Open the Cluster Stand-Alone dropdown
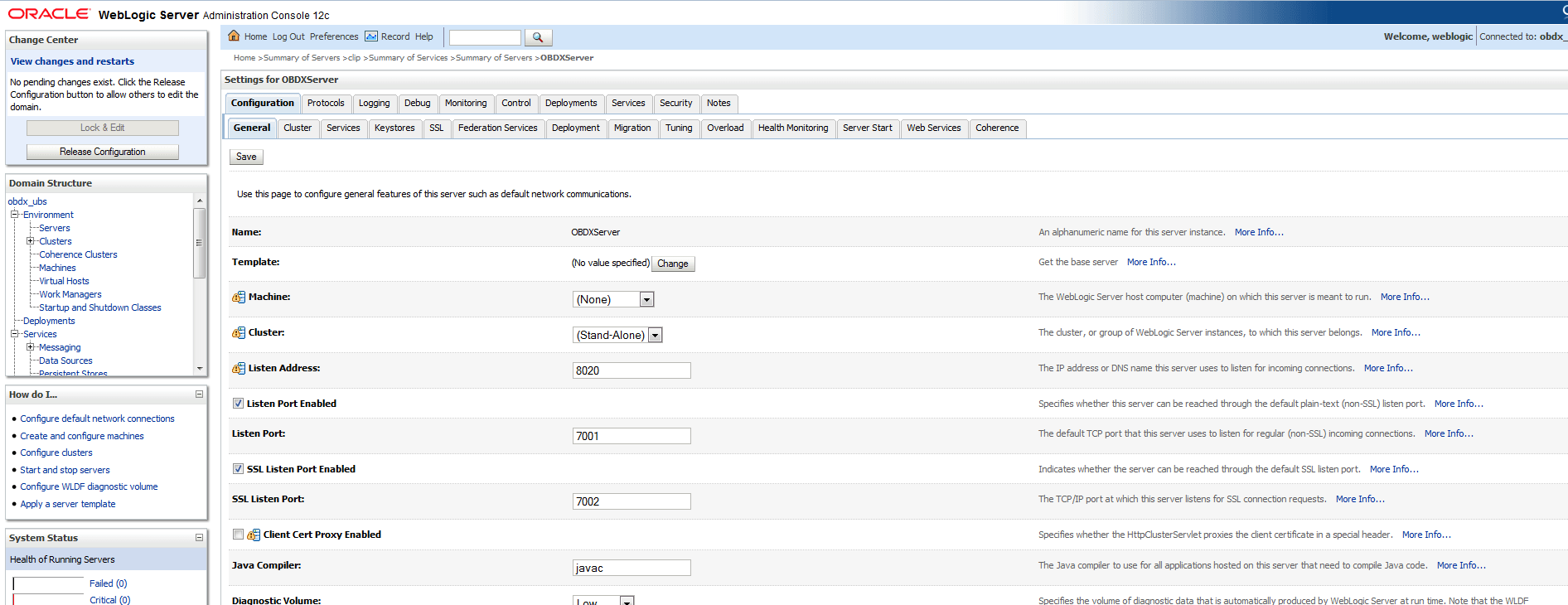This screenshot has width=1568, height=605. point(617,335)
